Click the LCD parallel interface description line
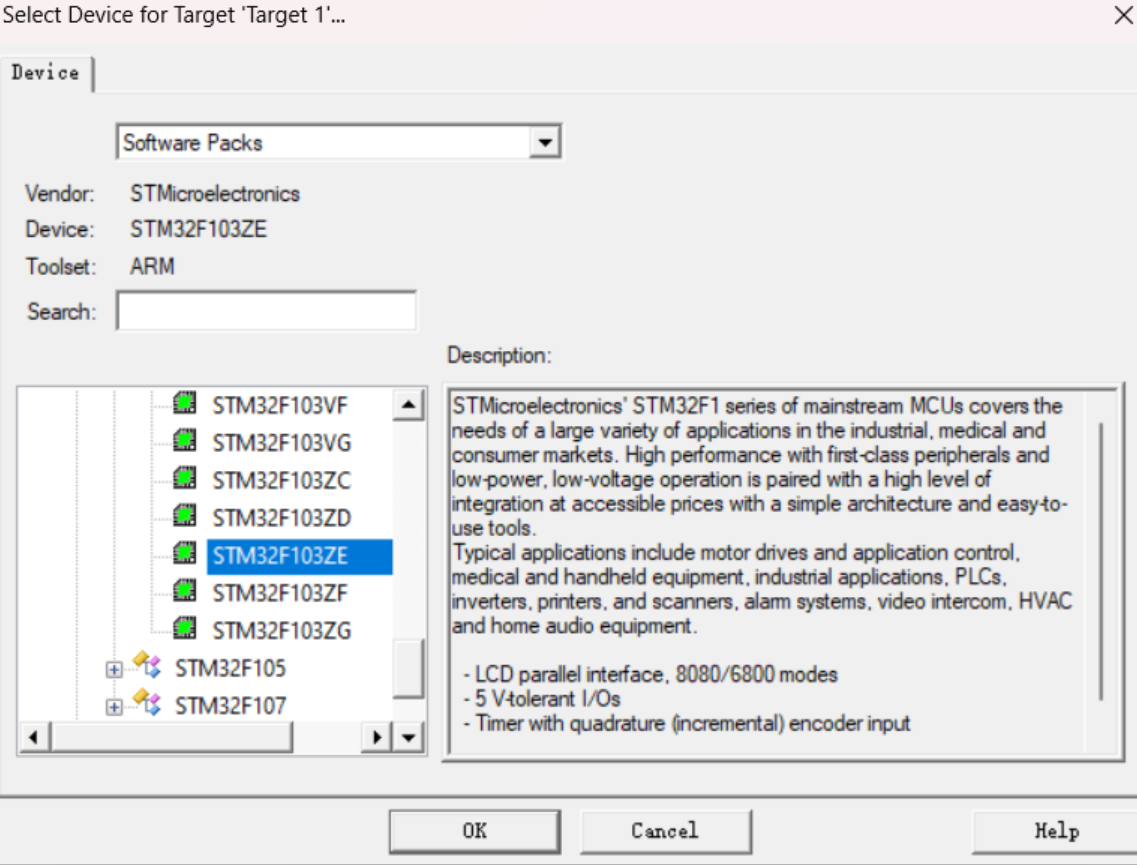 [x=650, y=674]
